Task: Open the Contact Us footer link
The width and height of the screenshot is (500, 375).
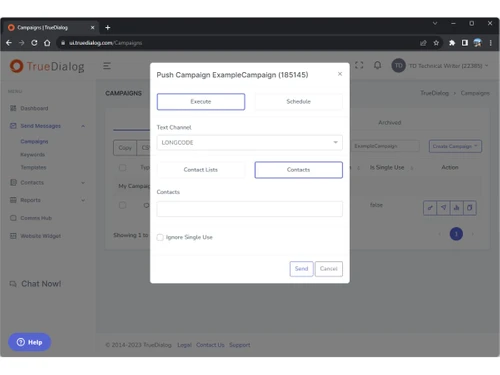Action: point(210,345)
